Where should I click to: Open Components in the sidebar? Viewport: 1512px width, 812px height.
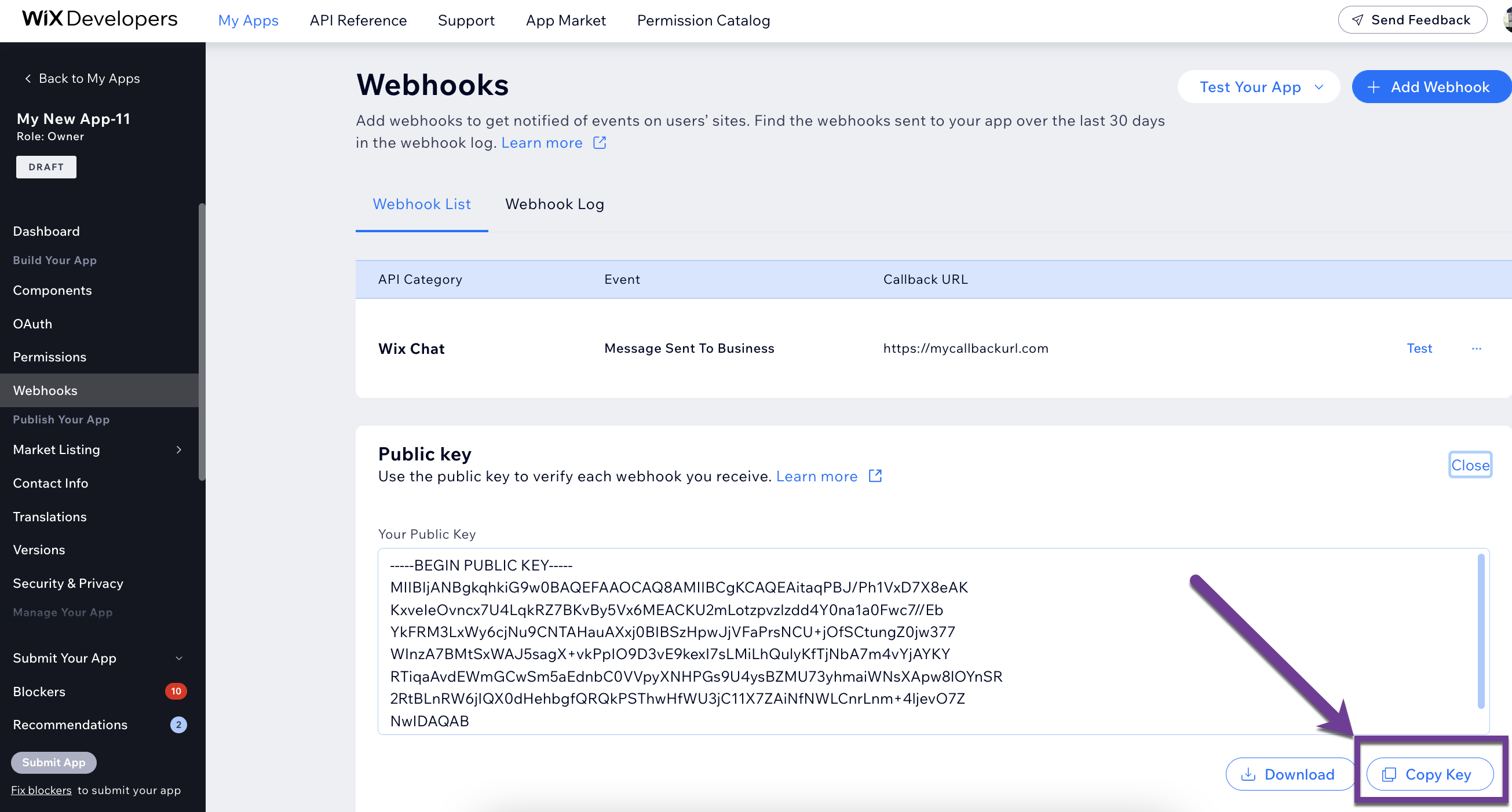click(52, 290)
